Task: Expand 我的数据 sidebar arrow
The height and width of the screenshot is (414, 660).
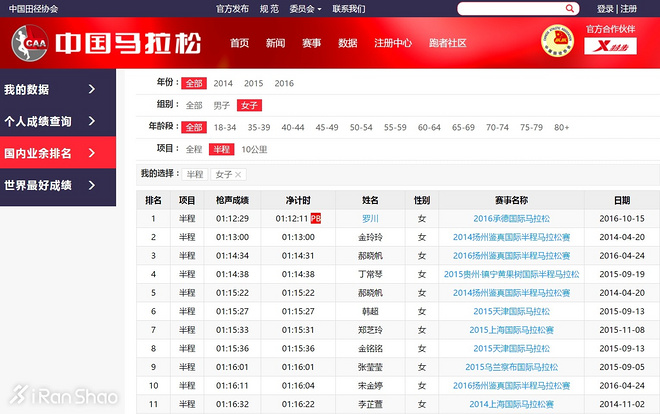Action: coord(92,89)
